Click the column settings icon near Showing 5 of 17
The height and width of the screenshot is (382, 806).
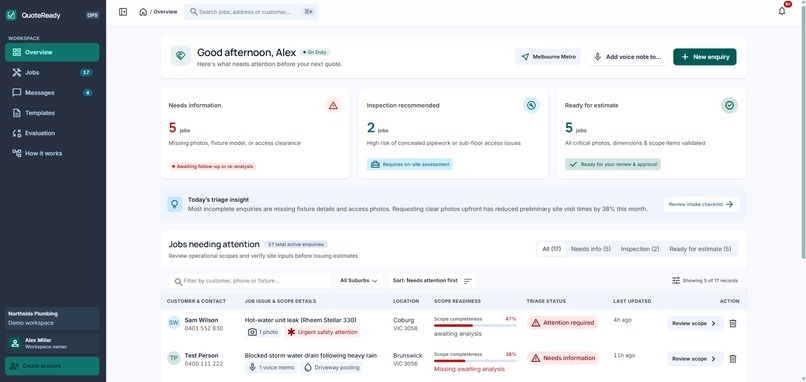pyautogui.click(x=676, y=281)
